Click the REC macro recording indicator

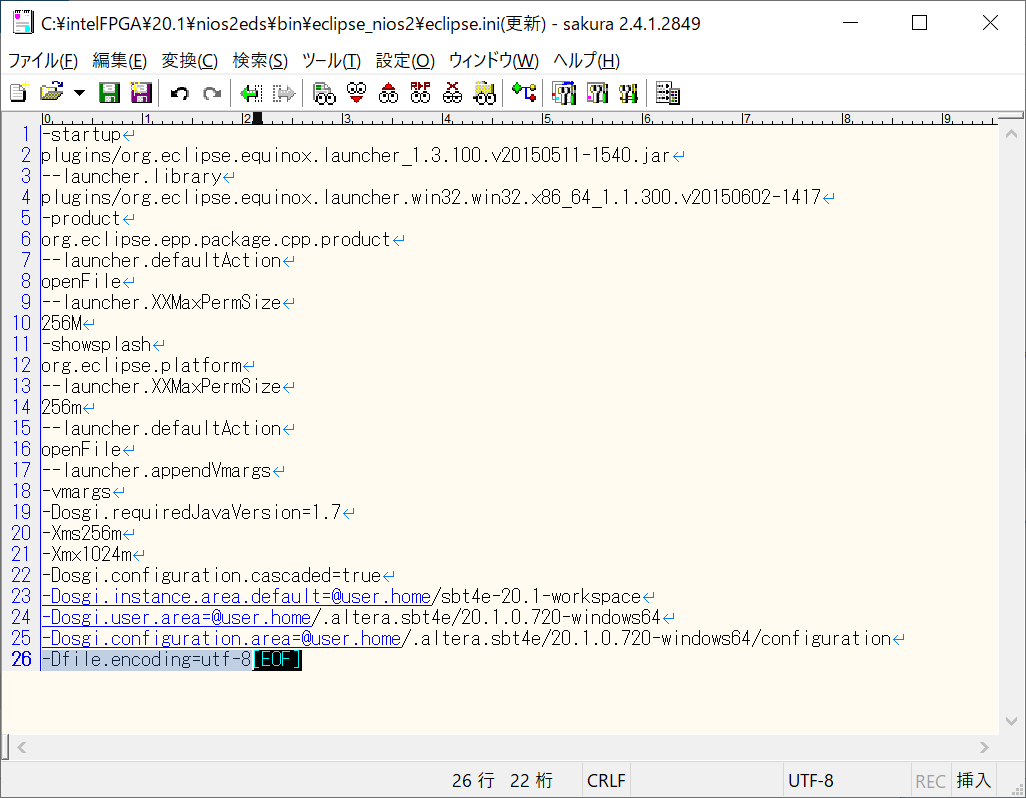(930, 781)
